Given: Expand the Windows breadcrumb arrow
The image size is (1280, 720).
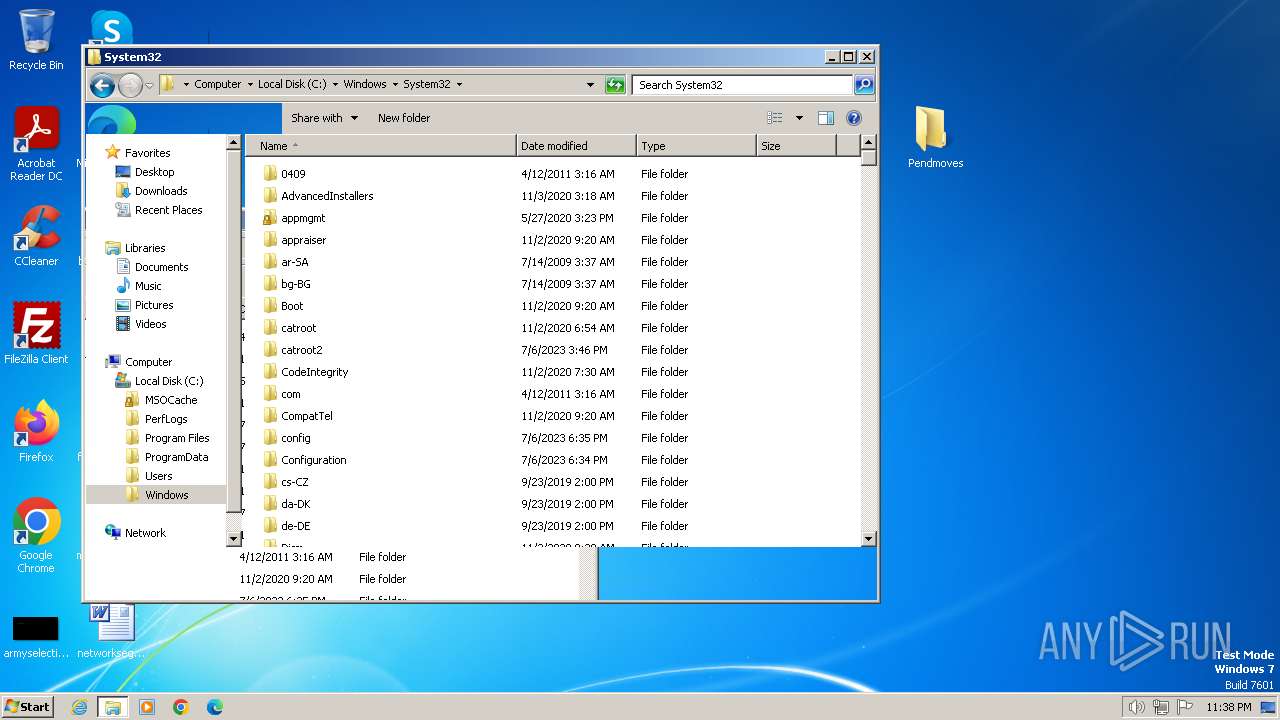Looking at the screenshot, I should 395,85.
